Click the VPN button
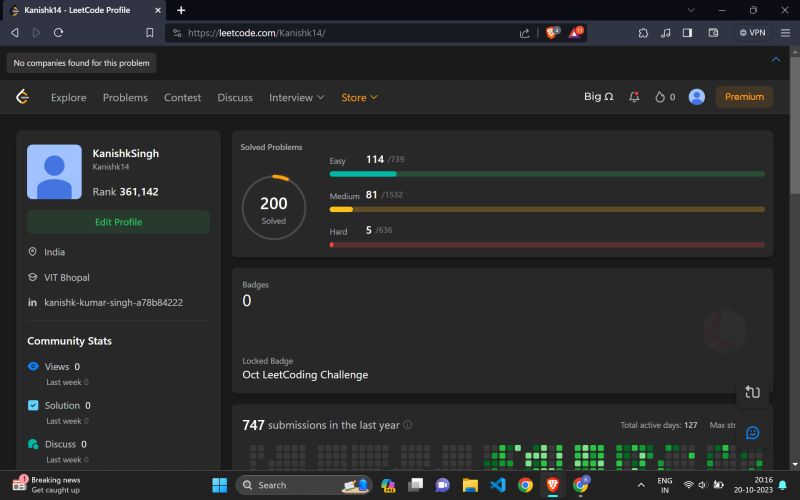Viewport: 800px width, 500px height. tap(752, 33)
